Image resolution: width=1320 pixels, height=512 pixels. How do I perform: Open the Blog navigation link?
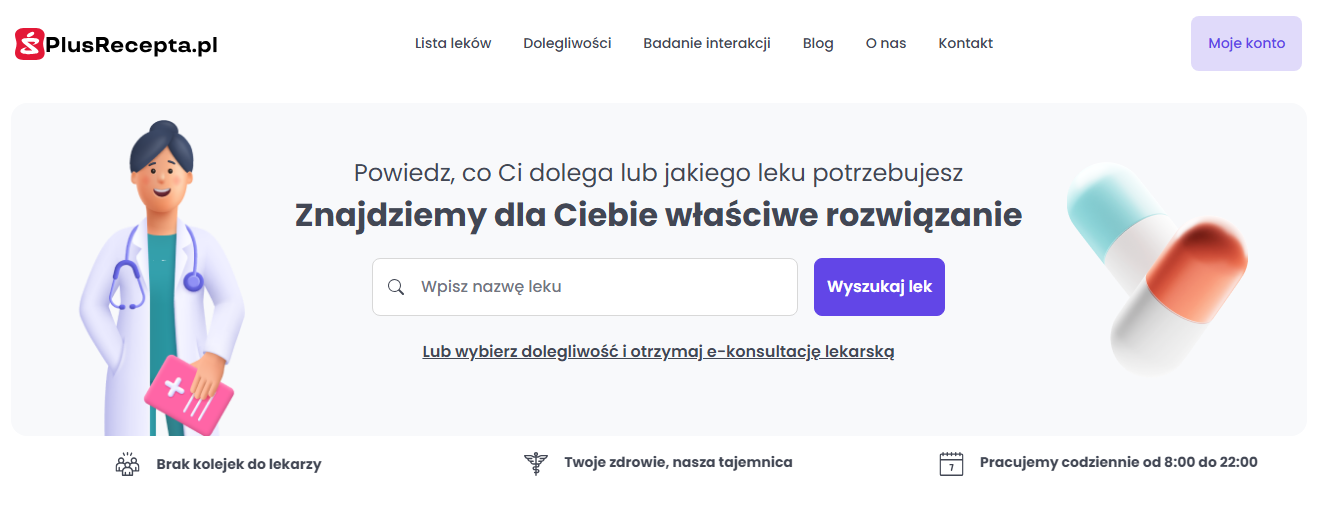[x=818, y=43]
